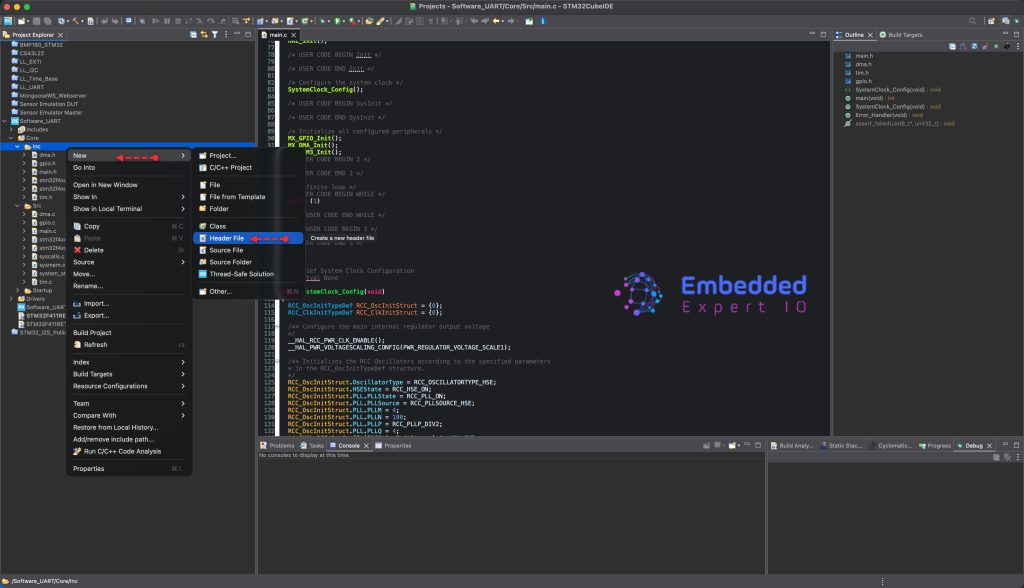The image size is (1024, 588).
Task: Click the yellow Back navigation arrow
Action: (496, 21)
